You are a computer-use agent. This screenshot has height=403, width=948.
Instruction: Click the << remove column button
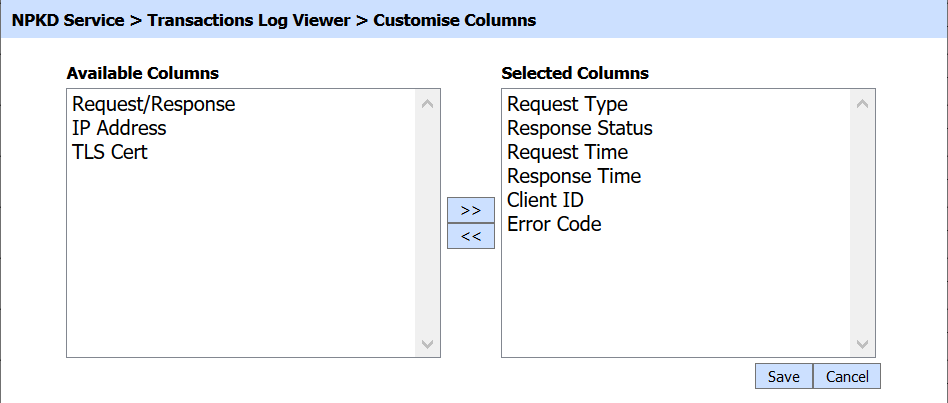pos(471,236)
